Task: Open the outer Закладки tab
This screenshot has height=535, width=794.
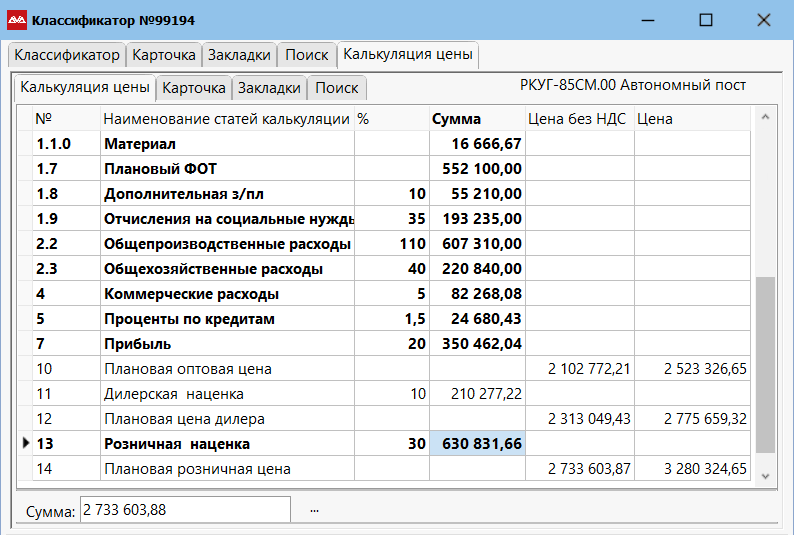Action: (x=239, y=55)
